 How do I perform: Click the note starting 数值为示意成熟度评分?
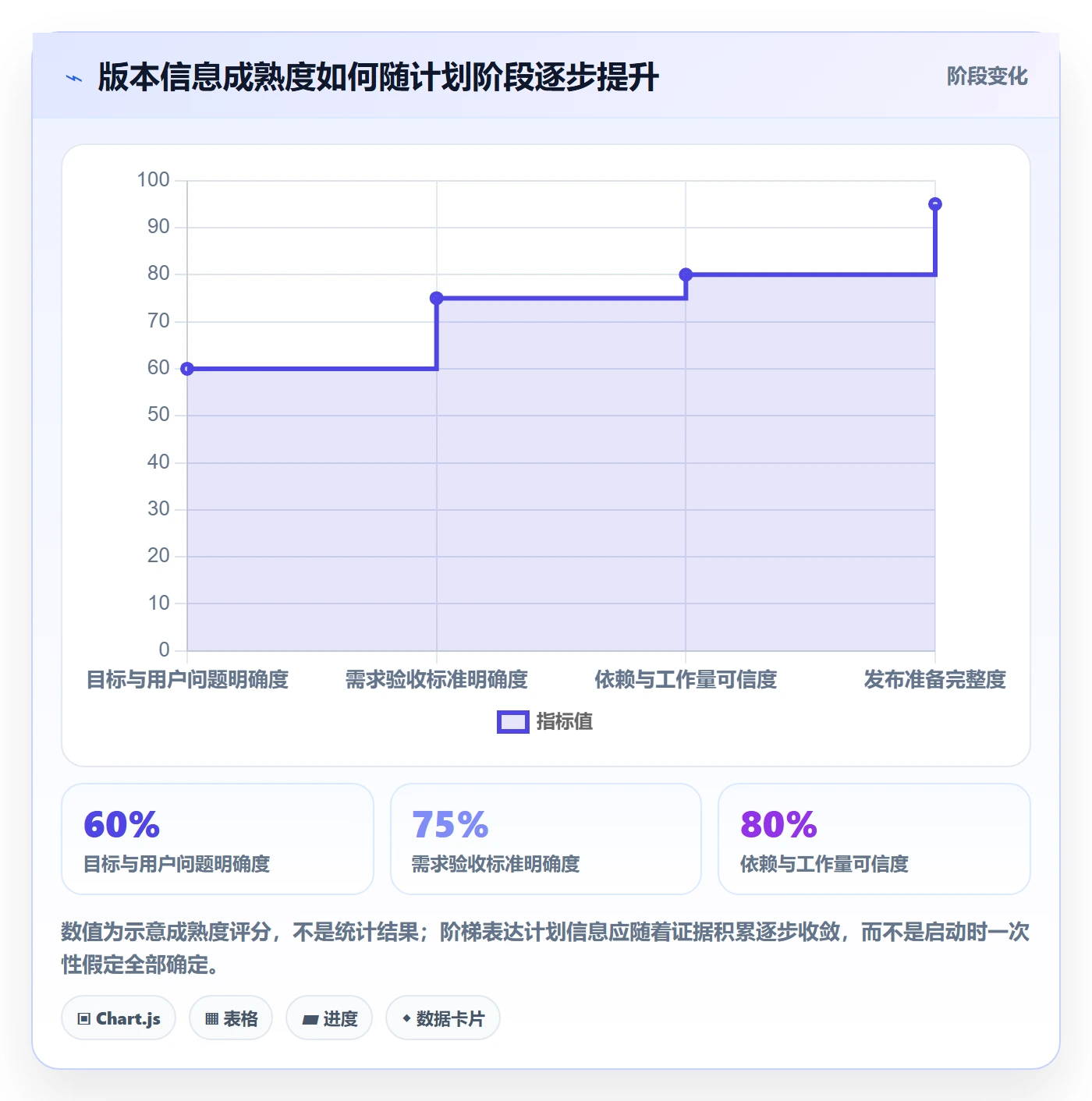545,947
